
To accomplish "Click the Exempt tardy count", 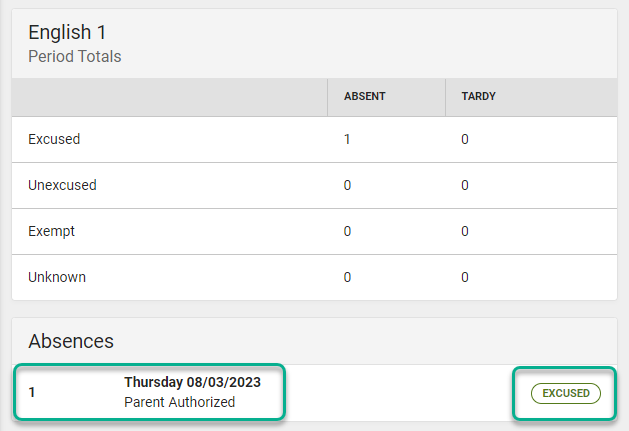I will [x=465, y=231].
